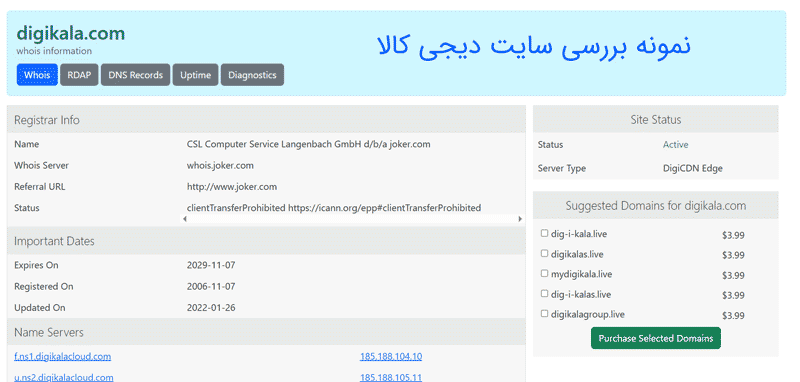Viewport: 800px width, 382px height.
Task: Click the Registrar Info section header
Action: [266, 120]
